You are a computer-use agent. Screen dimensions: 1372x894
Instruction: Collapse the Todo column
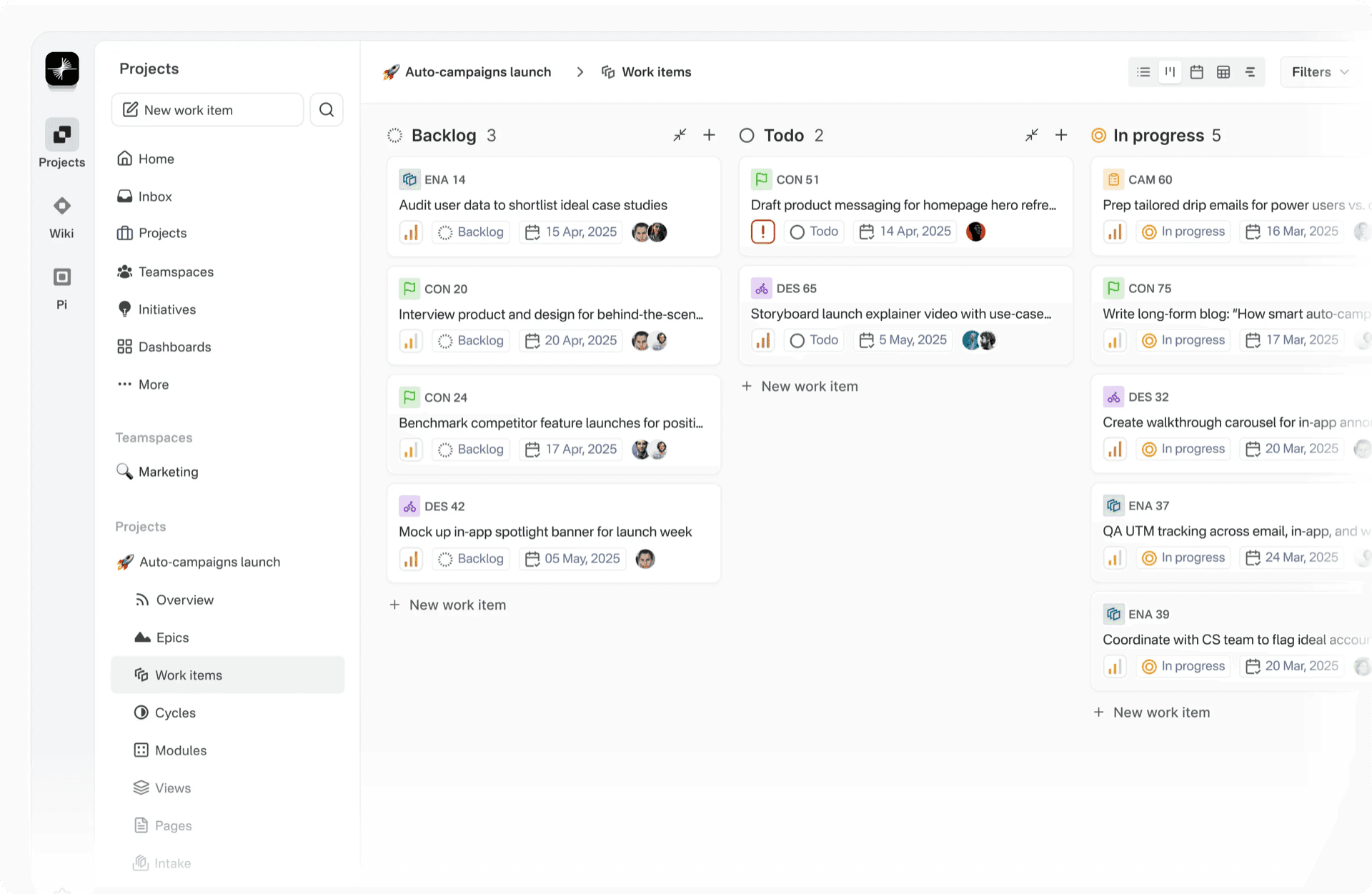click(x=1031, y=135)
